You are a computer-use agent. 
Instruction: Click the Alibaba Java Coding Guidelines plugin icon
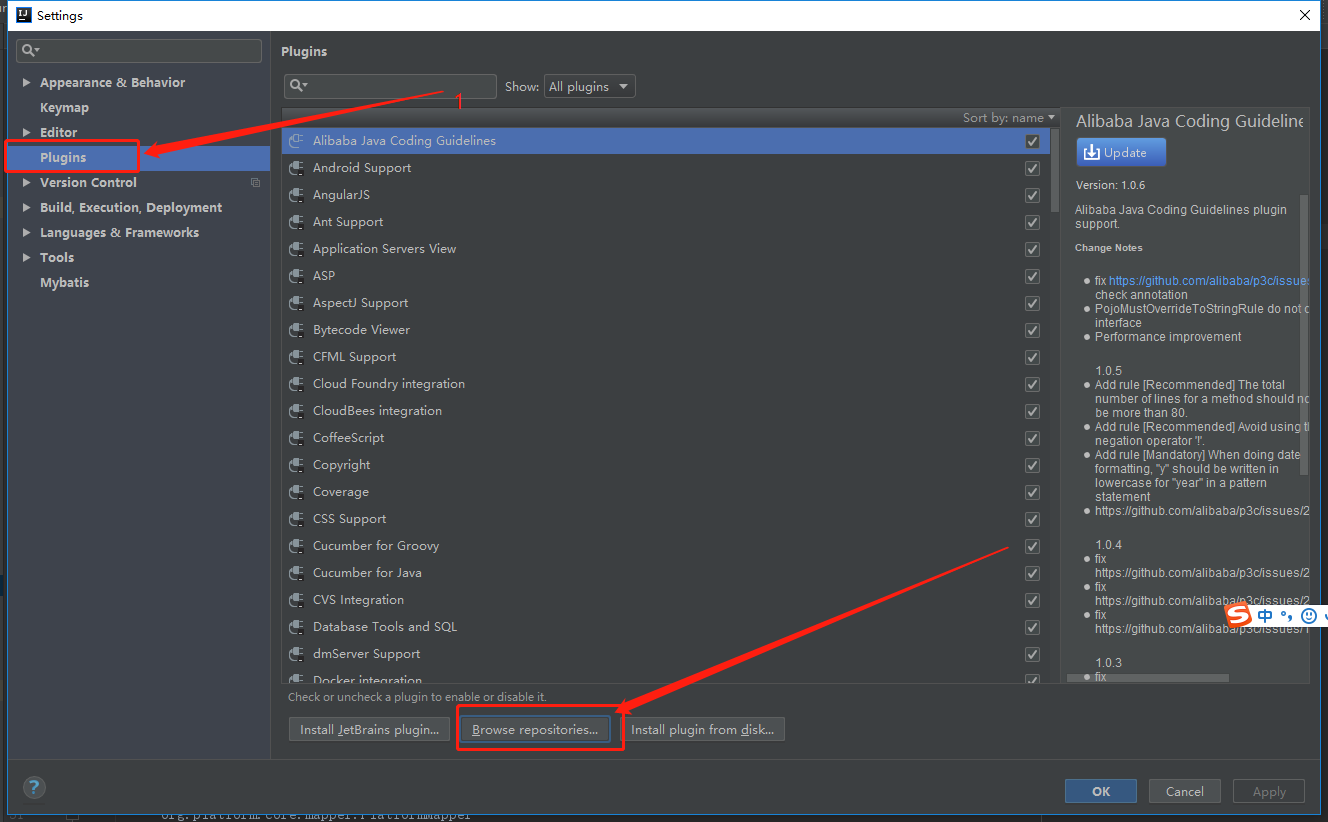[296, 141]
